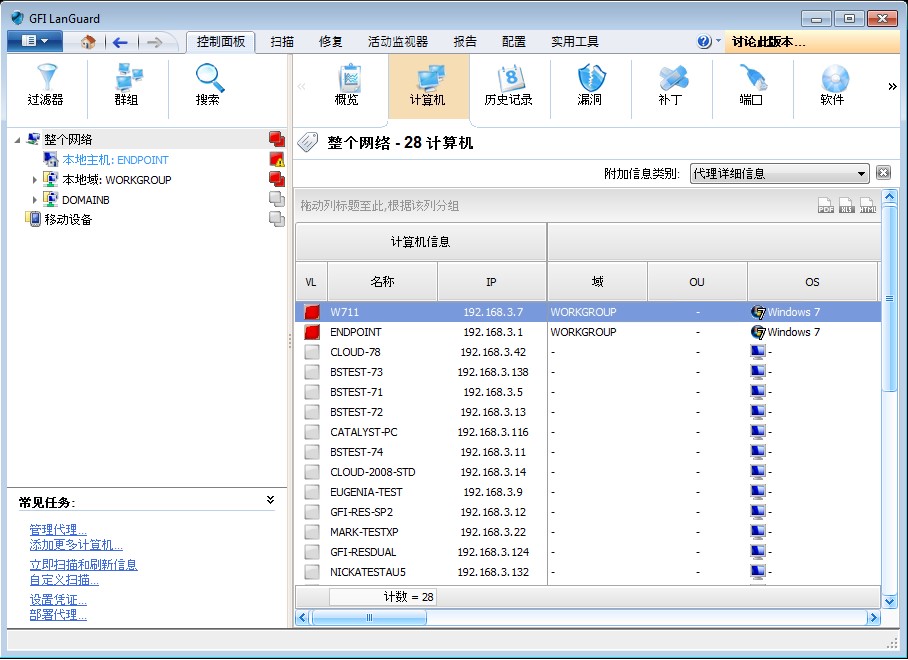Select 移动设备 in the tree
This screenshot has width=908, height=660.
point(68,219)
